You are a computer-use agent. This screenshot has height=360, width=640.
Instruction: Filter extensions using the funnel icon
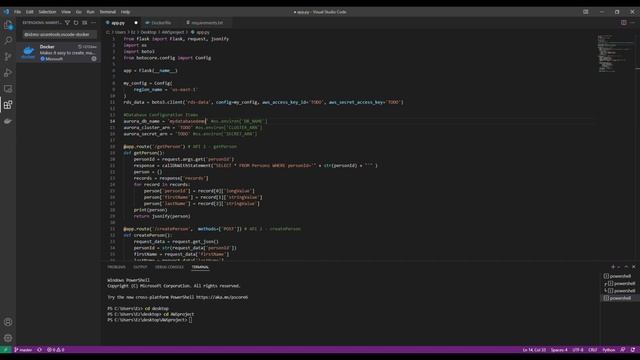[x=67, y=23]
